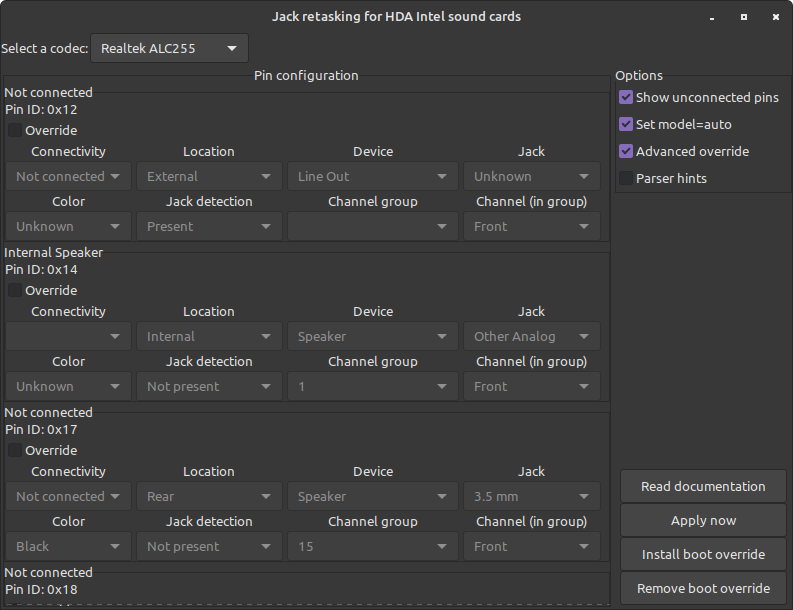
Task: Open Rear Location dropdown
Action: [x=209, y=496]
